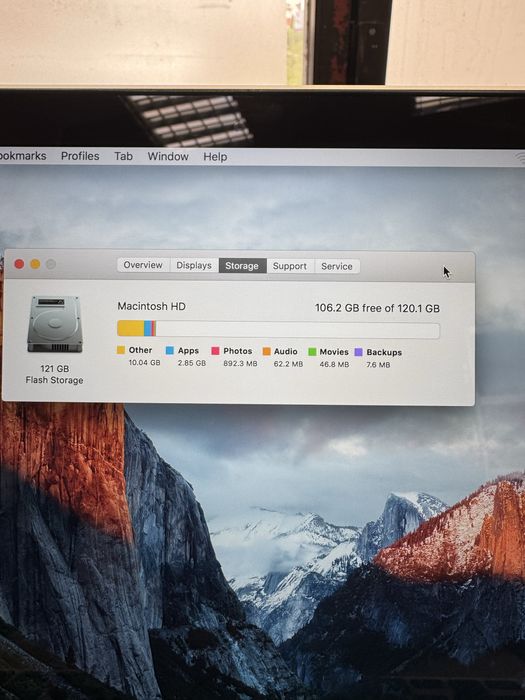
Task: Click the 'Apps' legend label
Action: coord(188,350)
